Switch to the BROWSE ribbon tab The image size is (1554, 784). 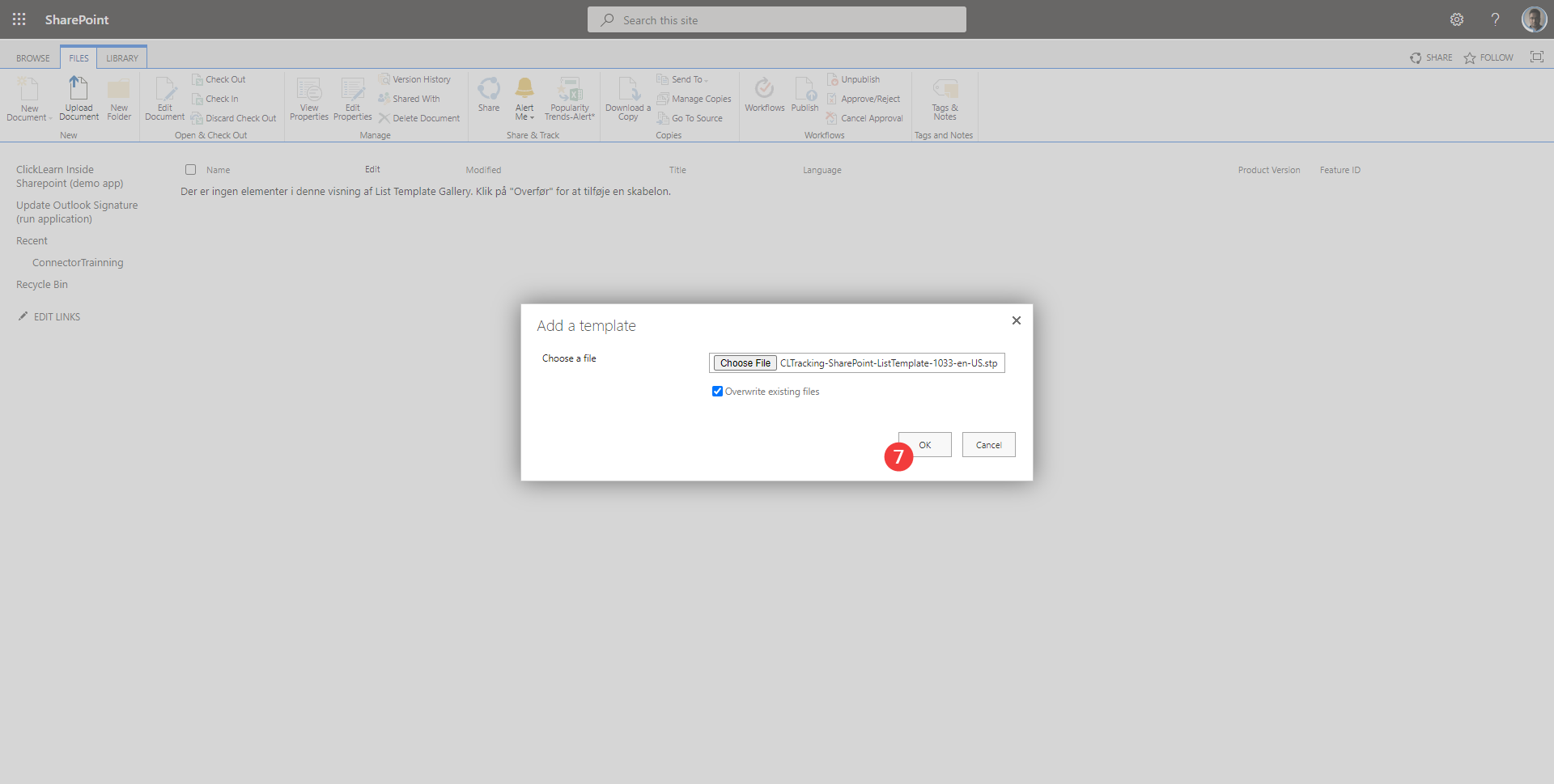[33, 58]
